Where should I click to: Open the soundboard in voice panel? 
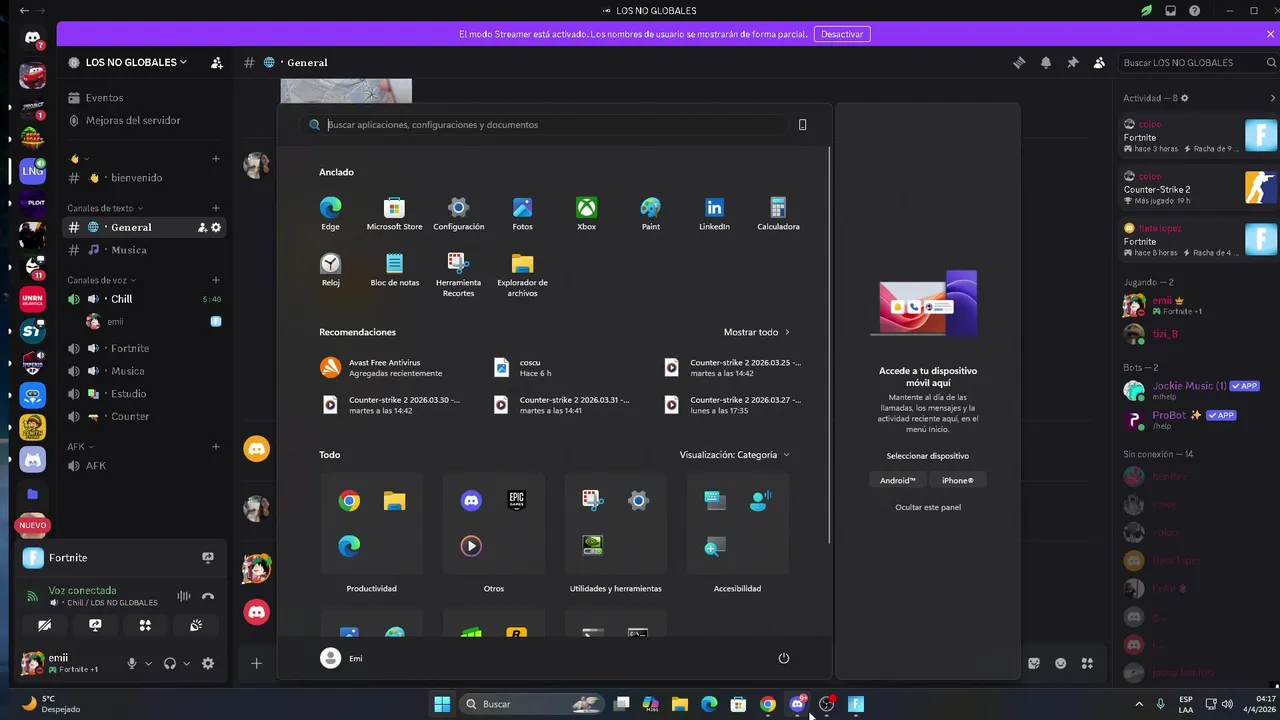196,625
